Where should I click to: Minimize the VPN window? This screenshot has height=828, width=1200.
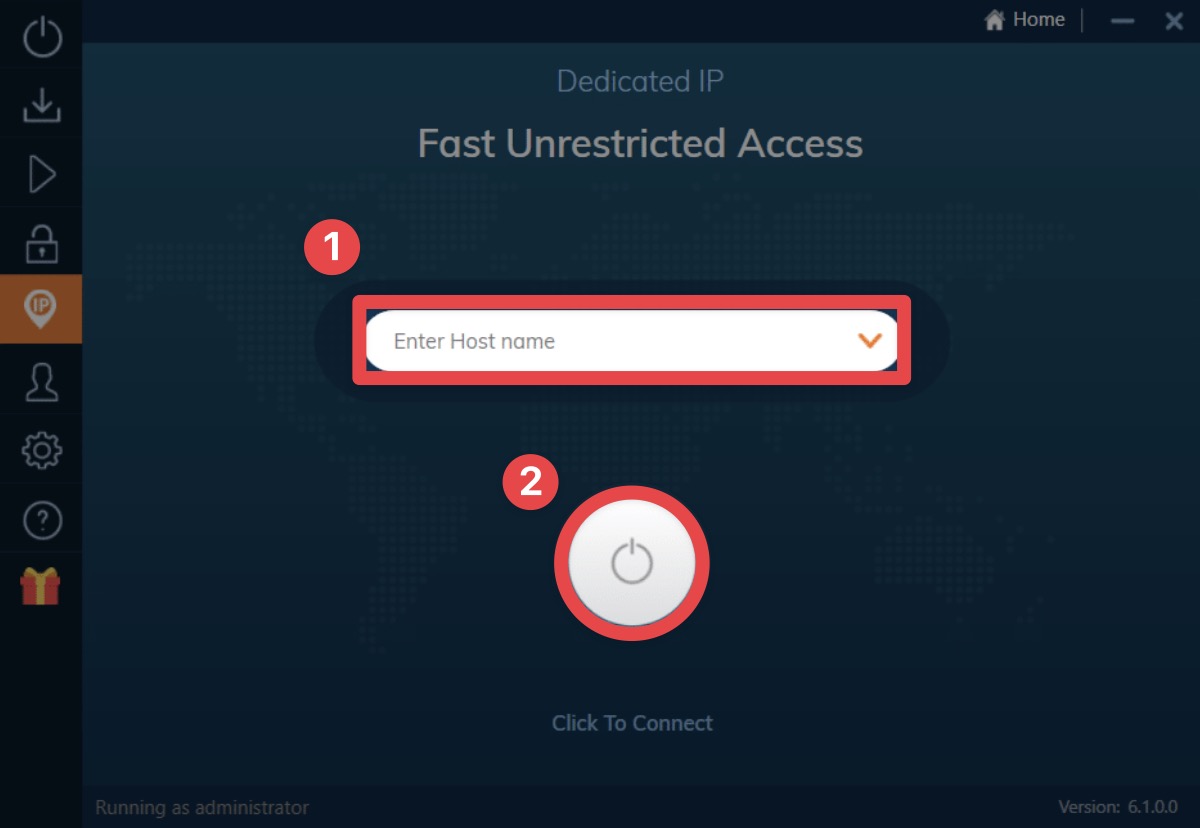pyautogui.click(x=1123, y=21)
